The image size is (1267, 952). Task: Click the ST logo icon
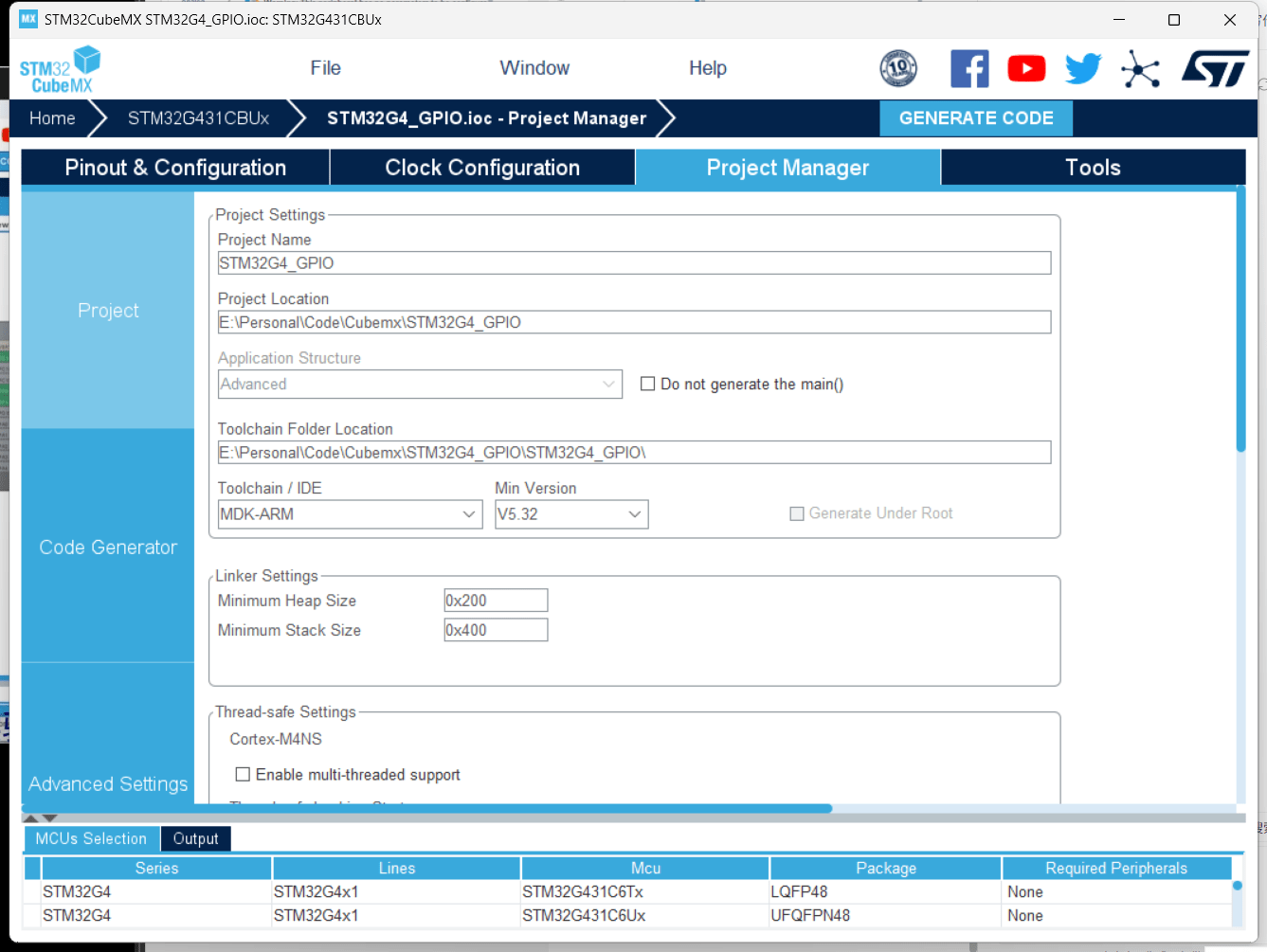click(x=1215, y=69)
